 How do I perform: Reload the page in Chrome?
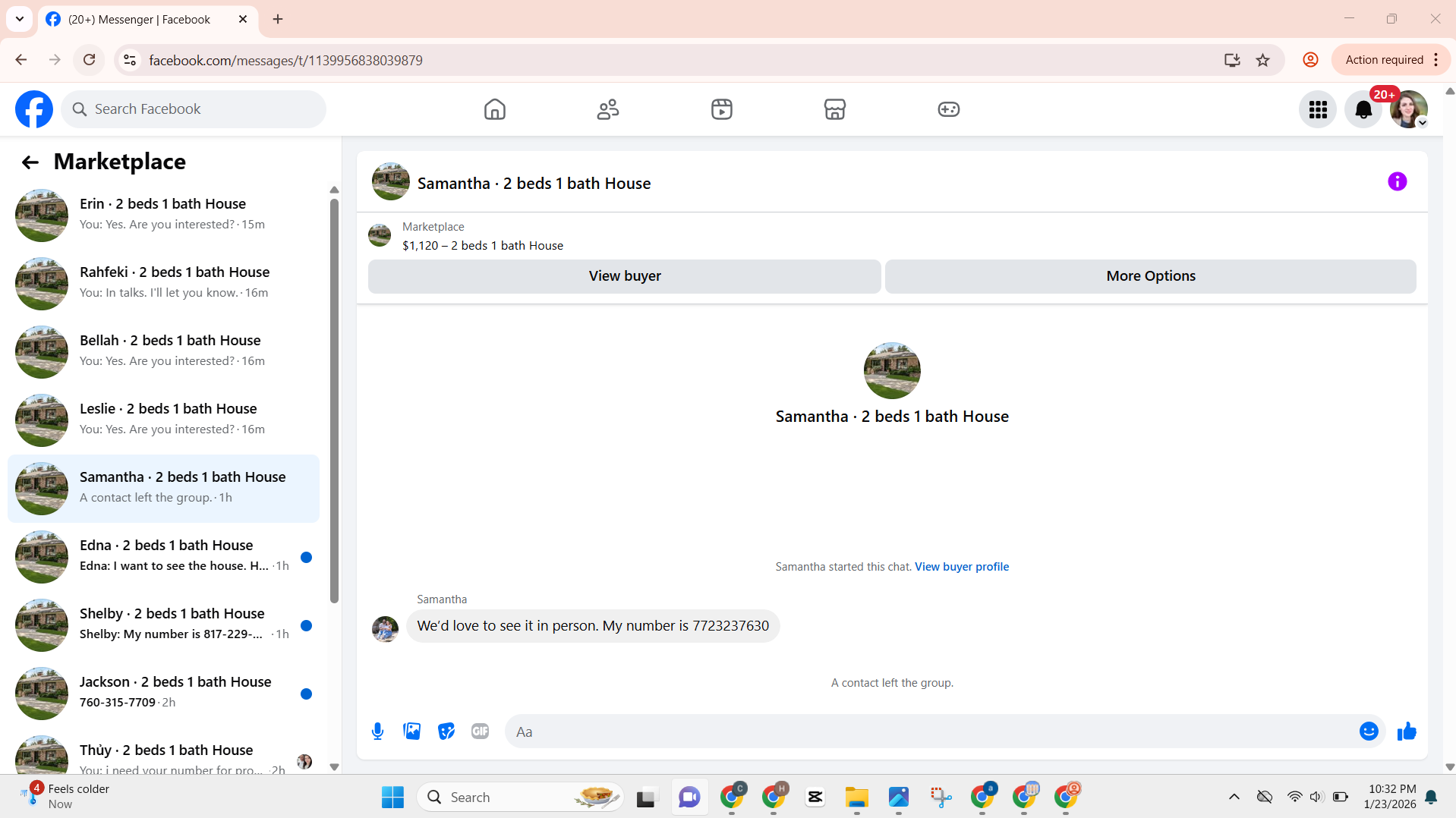coord(90,60)
